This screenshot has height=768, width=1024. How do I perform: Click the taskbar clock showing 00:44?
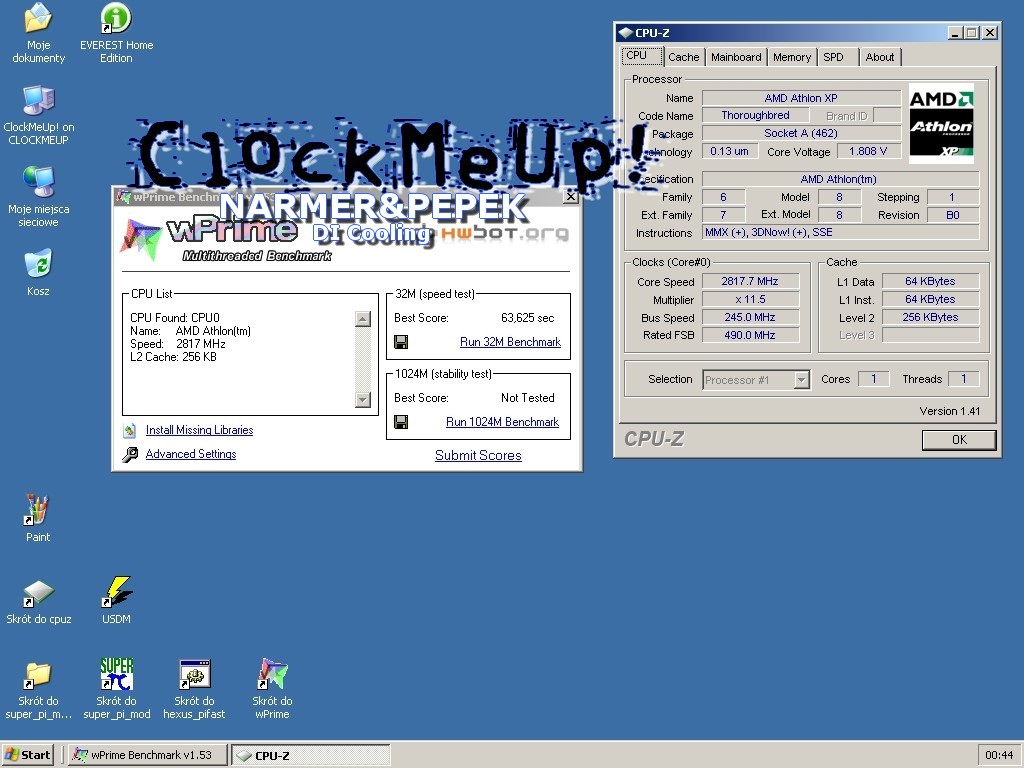[999, 755]
